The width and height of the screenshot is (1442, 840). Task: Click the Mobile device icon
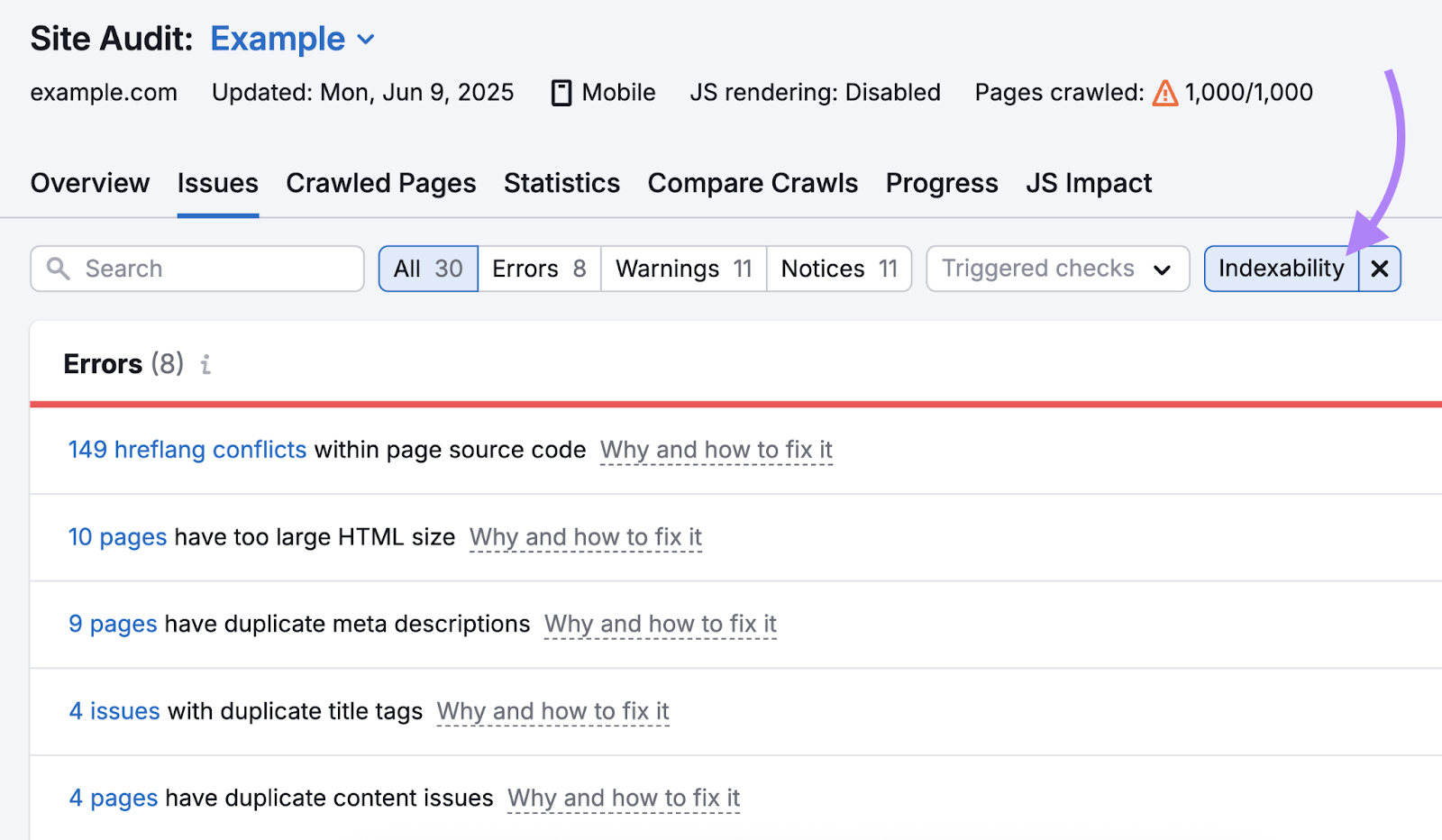[x=561, y=92]
